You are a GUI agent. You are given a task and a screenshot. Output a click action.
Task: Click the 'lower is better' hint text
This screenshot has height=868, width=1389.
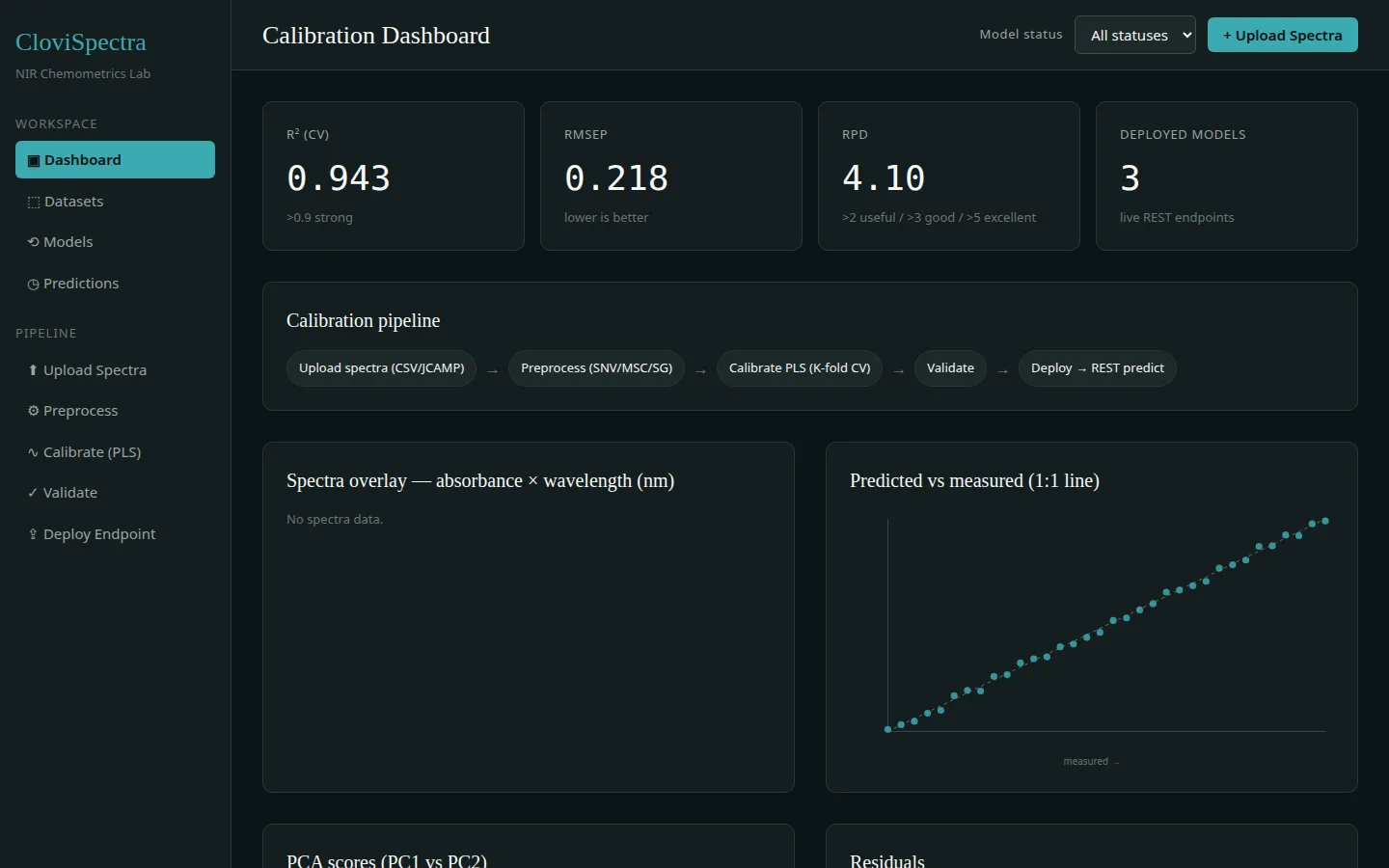[606, 218]
